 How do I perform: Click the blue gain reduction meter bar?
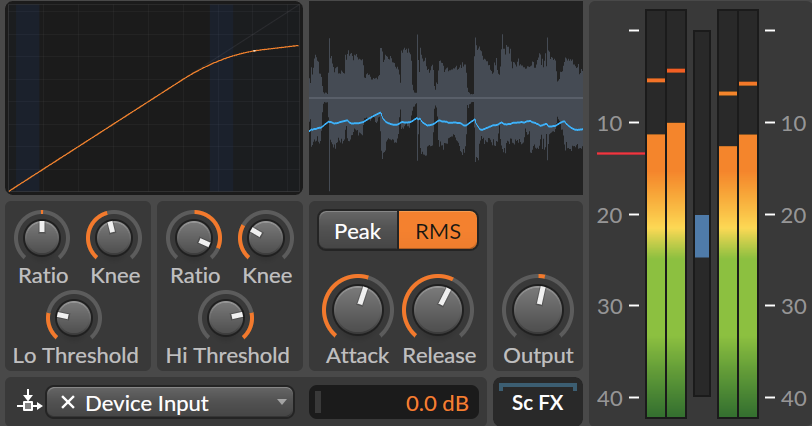click(x=702, y=236)
